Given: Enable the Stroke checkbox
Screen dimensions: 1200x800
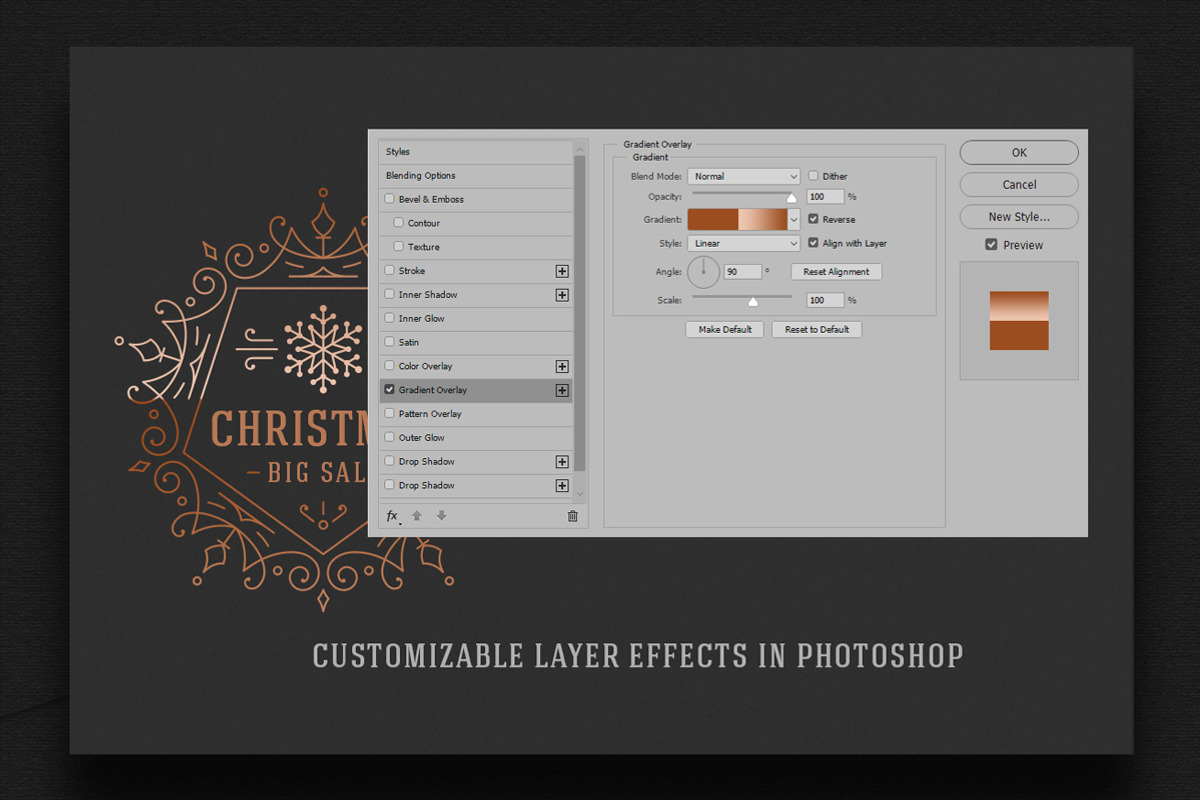Looking at the screenshot, I should tap(390, 271).
